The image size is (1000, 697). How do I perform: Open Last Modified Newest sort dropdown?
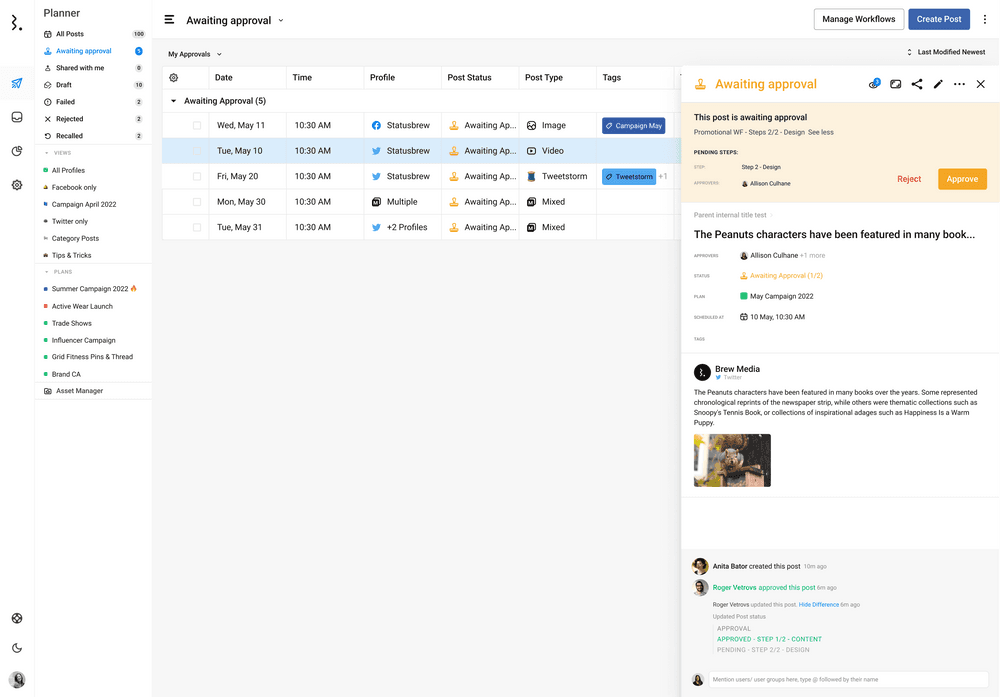pyautogui.click(x=945, y=52)
